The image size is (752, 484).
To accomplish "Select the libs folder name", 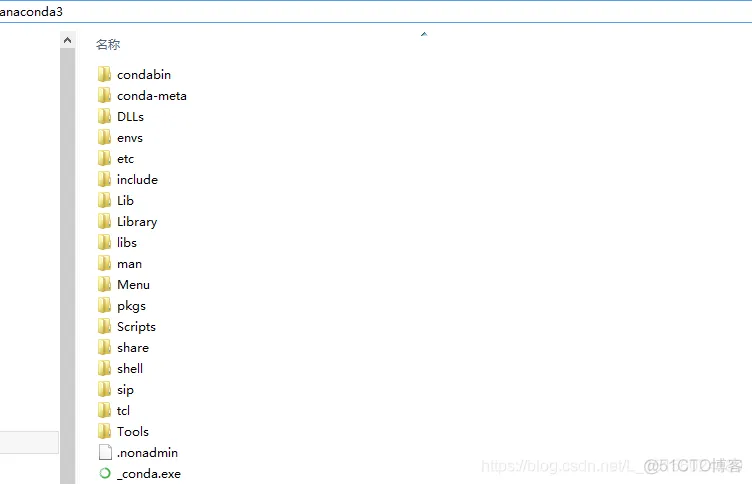I will 127,243.
